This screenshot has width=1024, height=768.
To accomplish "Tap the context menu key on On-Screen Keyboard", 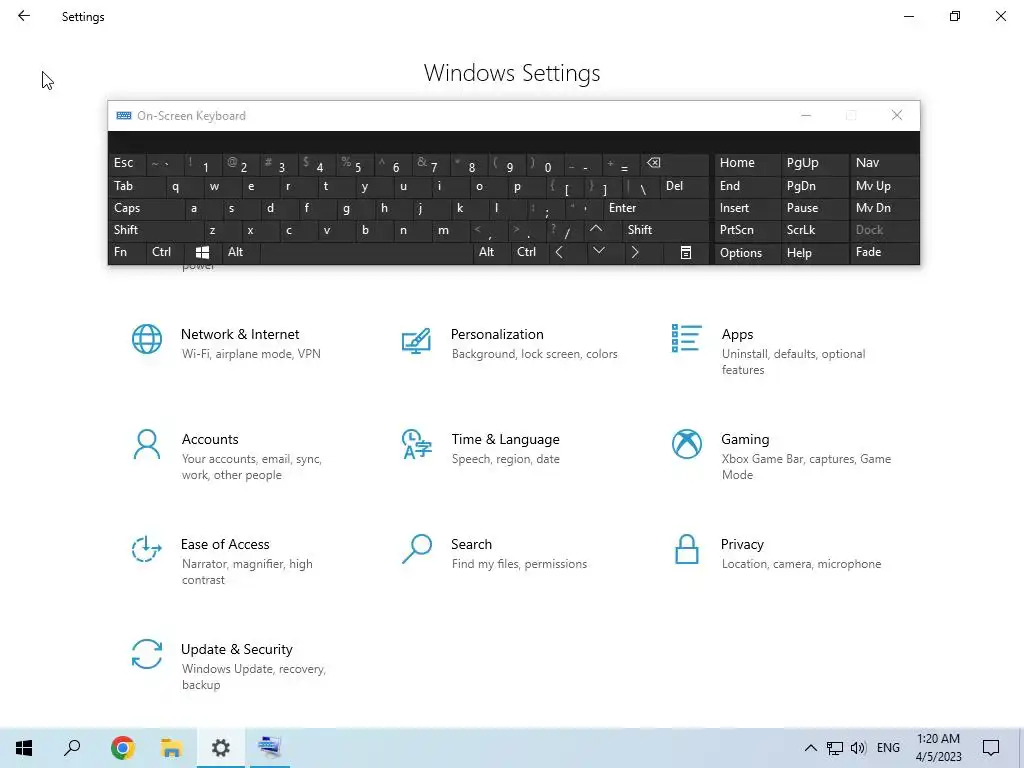I will tap(686, 252).
